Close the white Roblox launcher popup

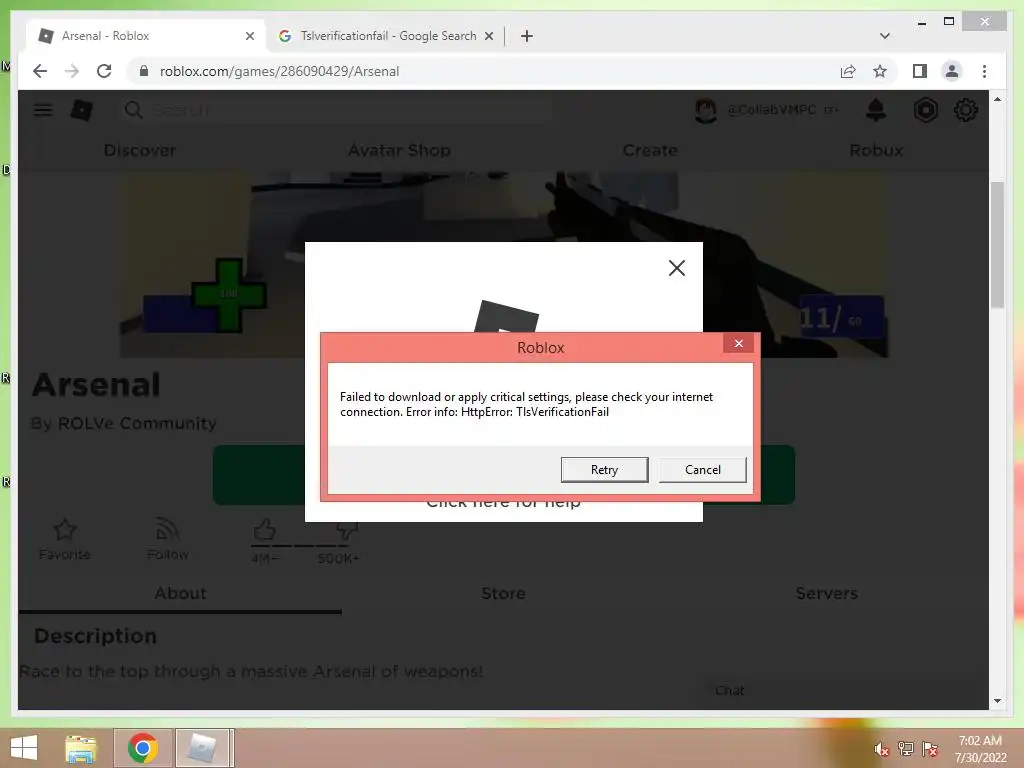677,268
